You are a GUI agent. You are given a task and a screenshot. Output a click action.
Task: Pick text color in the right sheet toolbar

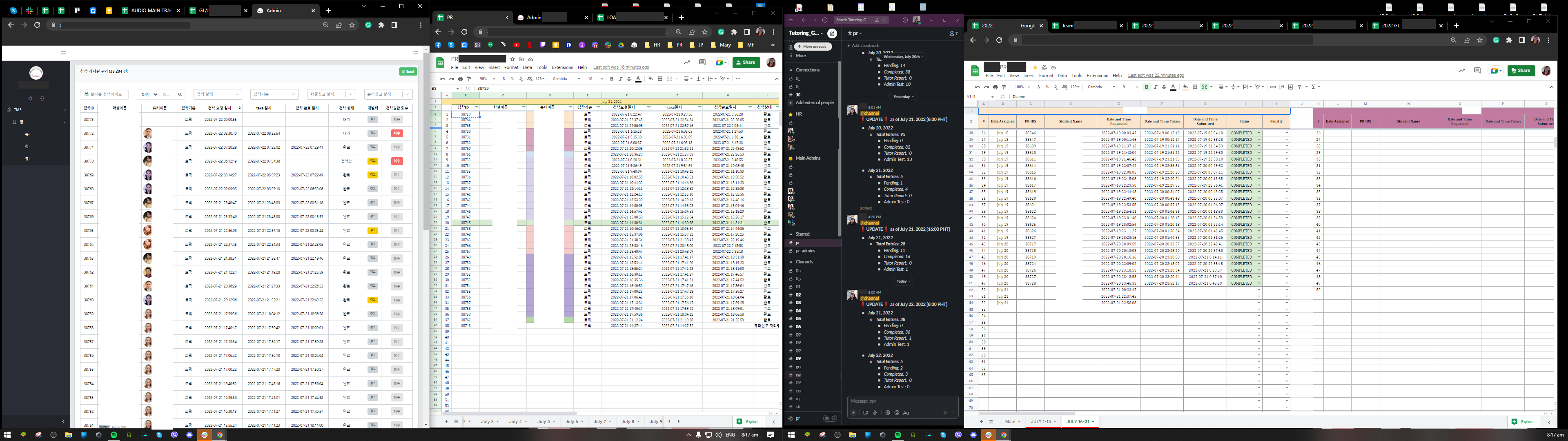click(x=1173, y=87)
